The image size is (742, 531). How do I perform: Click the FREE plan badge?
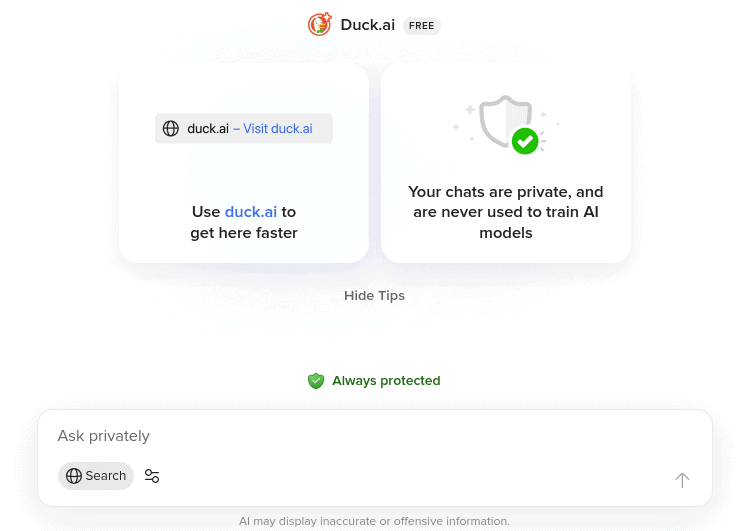(422, 26)
